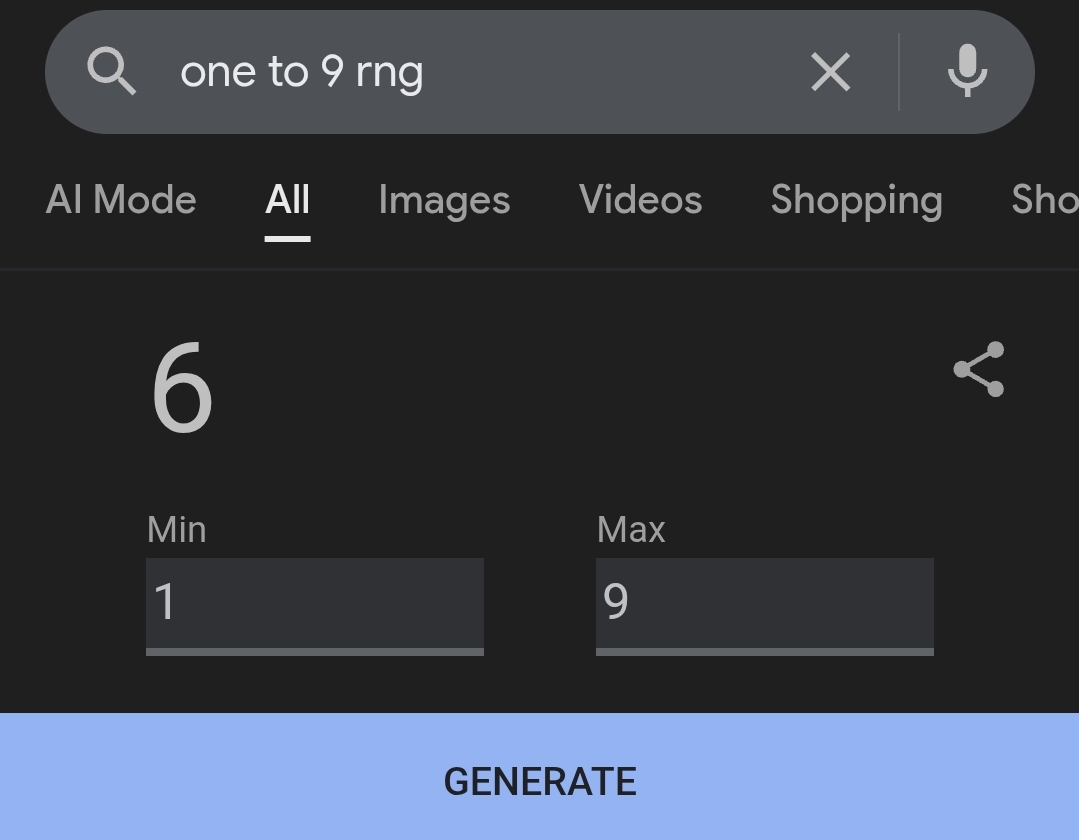Open the Images tab

point(444,200)
